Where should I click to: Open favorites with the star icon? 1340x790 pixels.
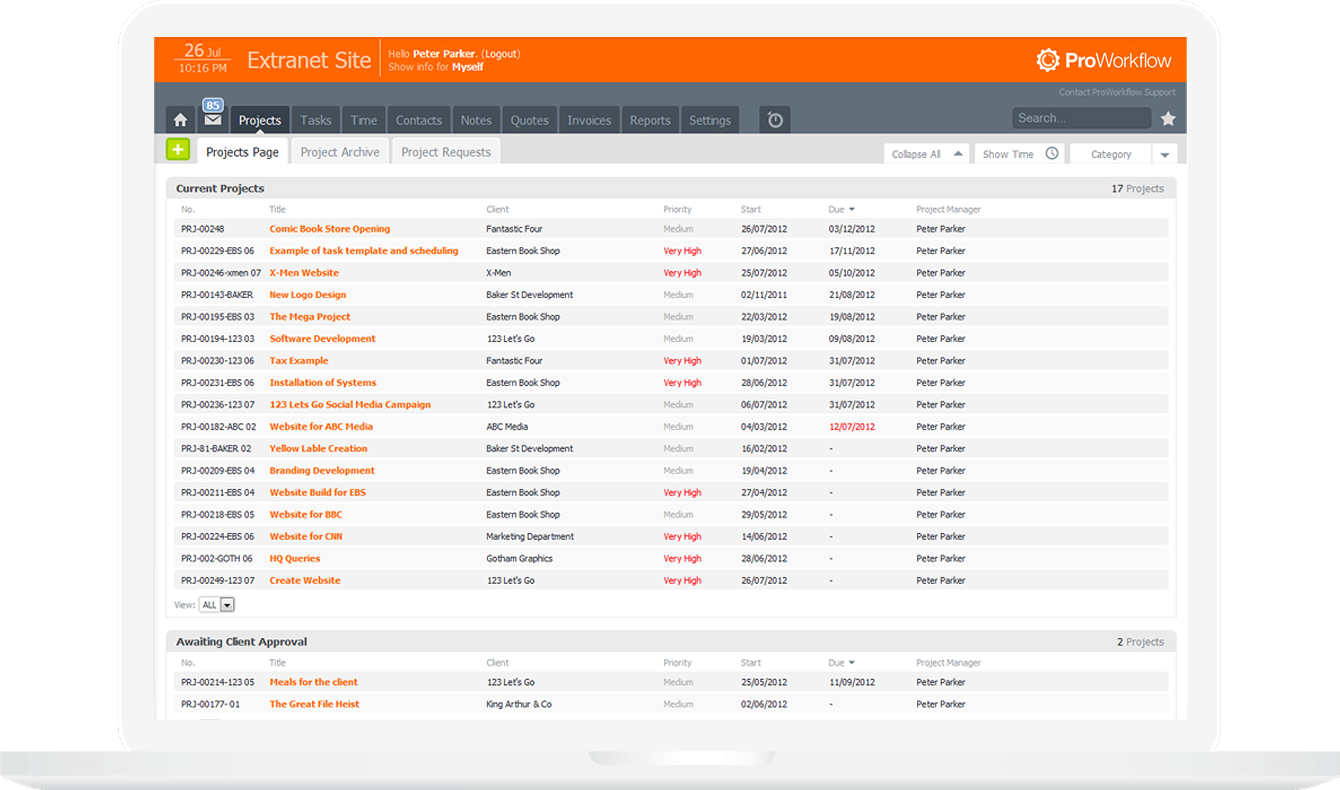point(1168,119)
